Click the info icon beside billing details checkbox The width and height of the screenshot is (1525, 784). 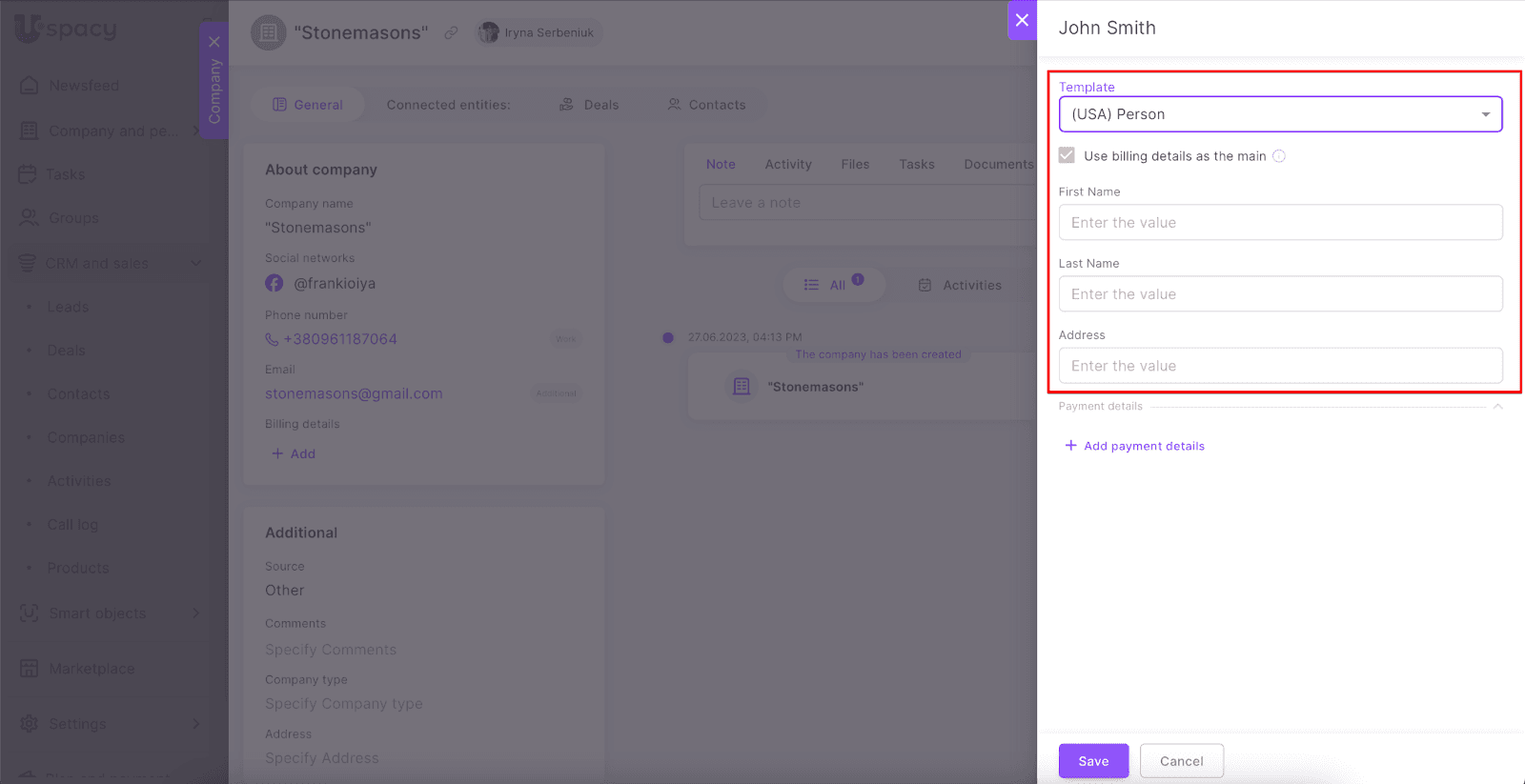[x=1279, y=156]
